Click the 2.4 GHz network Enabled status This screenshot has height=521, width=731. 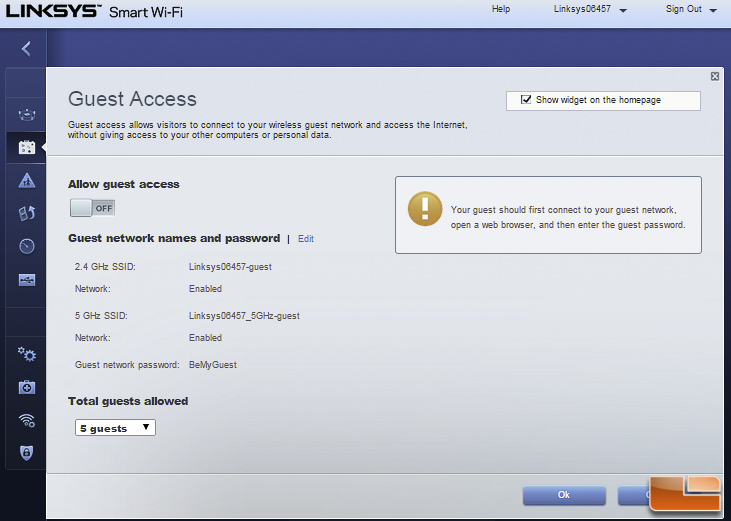pos(205,289)
